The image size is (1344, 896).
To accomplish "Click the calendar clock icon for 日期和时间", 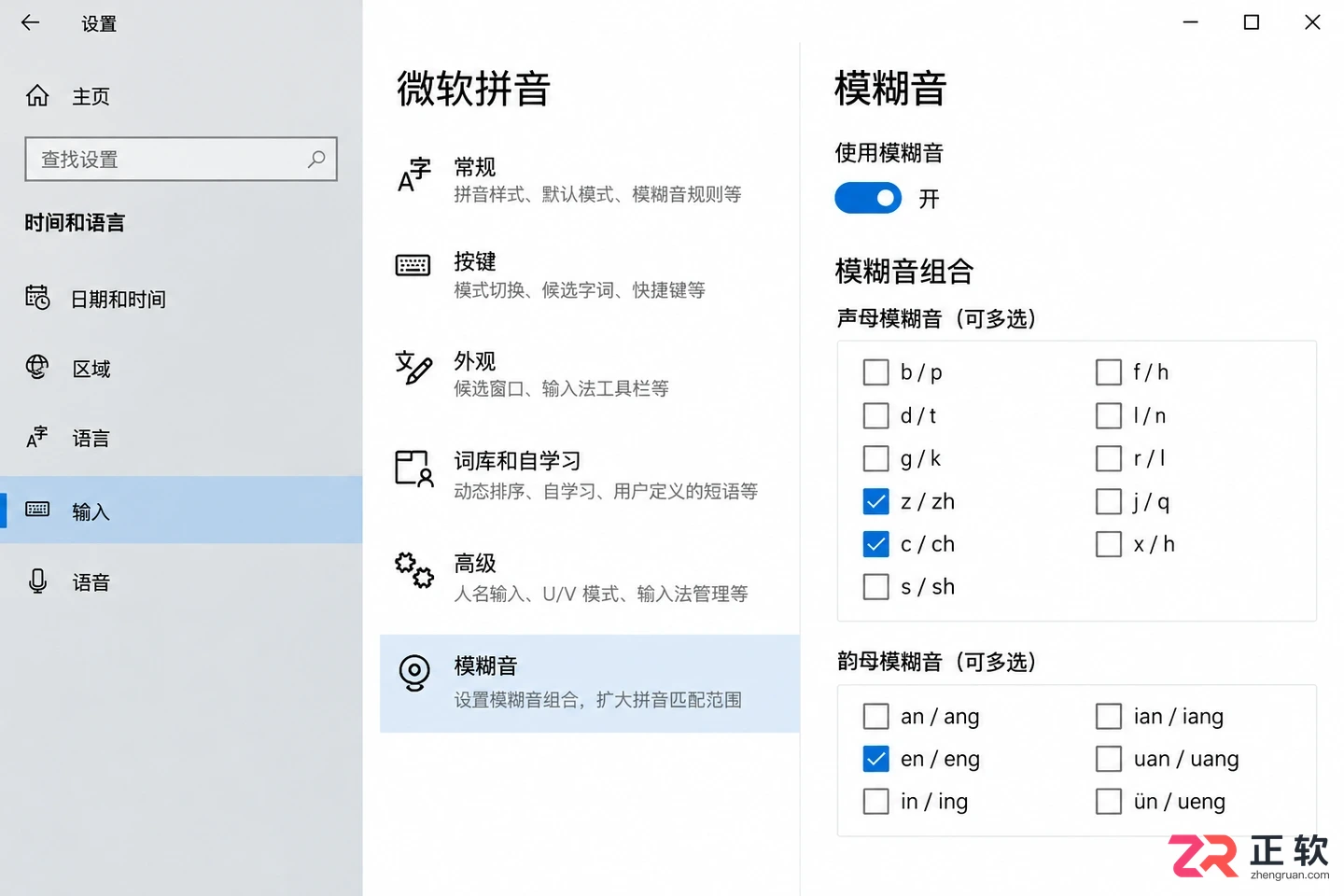I will pyautogui.click(x=37, y=298).
